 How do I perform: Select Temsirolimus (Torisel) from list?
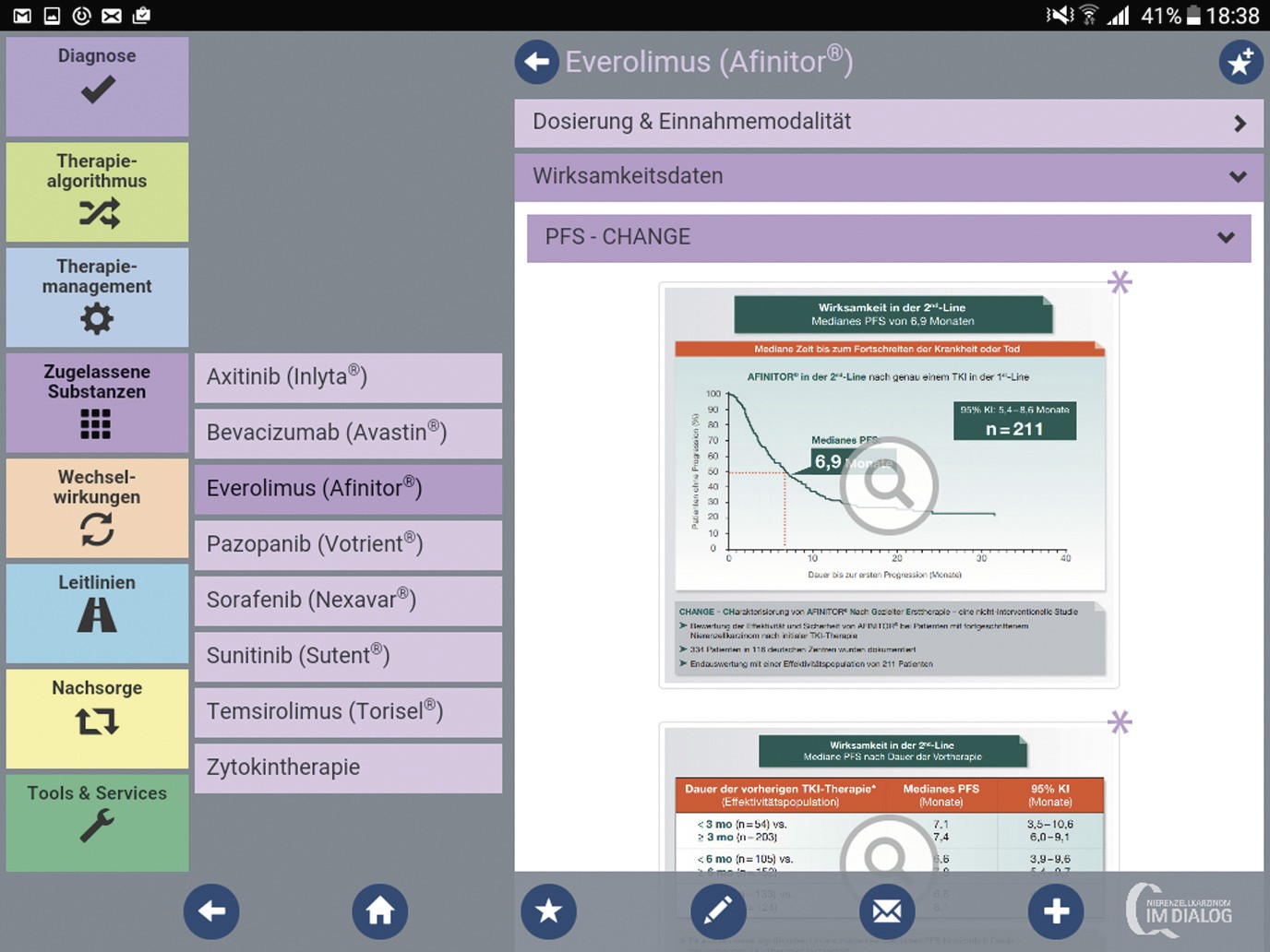(x=348, y=712)
